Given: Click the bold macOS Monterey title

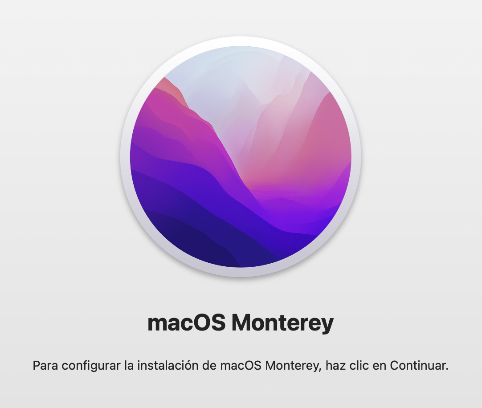Looking at the screenshot, I should (x=240, y=323).
